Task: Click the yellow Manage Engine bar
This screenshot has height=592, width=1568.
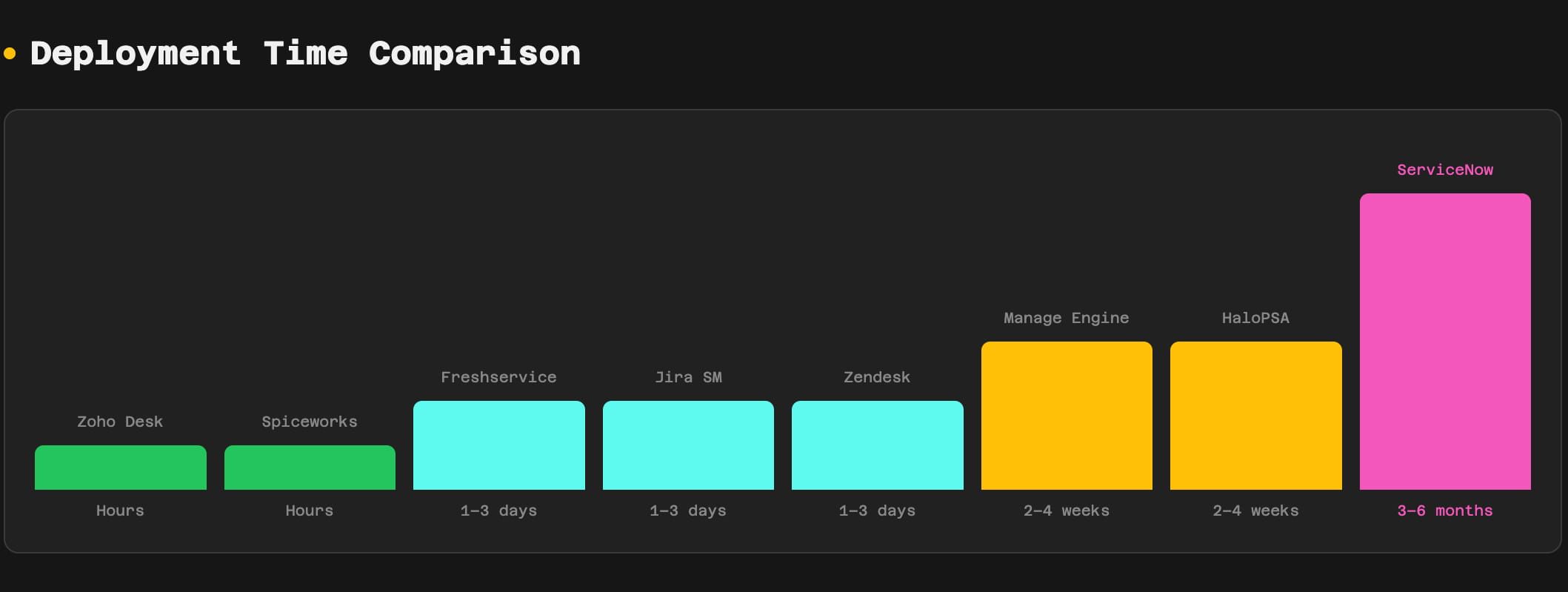Action: (x=1067, y=416)
